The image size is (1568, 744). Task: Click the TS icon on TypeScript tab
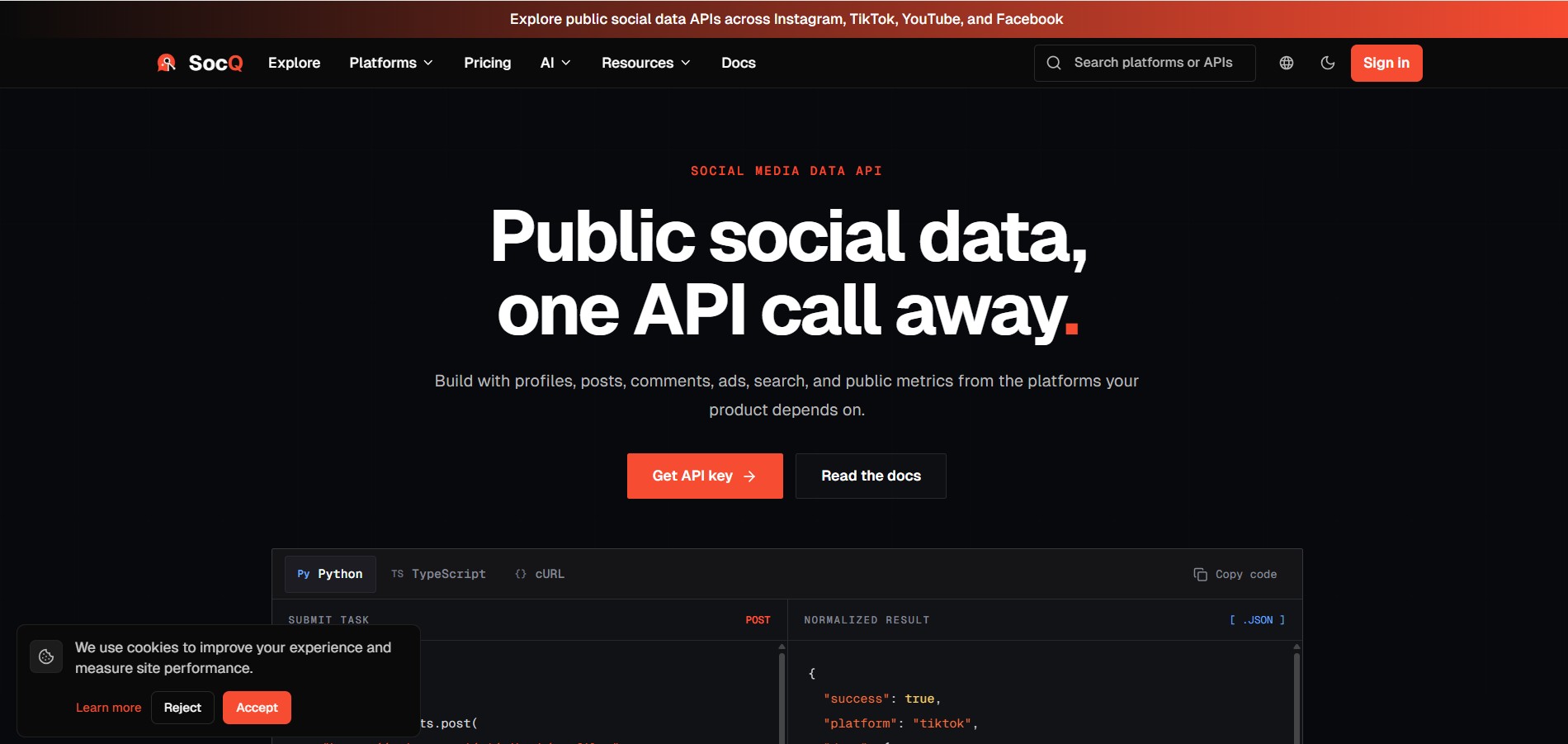coord(398,574)
